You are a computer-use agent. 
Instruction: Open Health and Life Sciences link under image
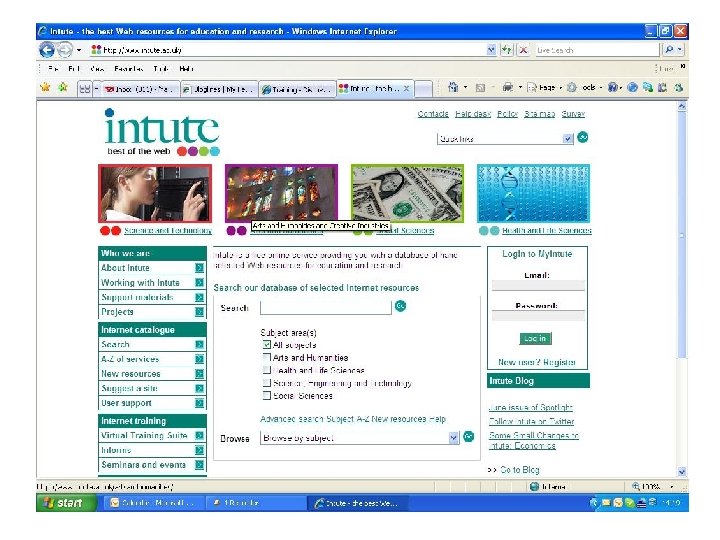point(546,231)
